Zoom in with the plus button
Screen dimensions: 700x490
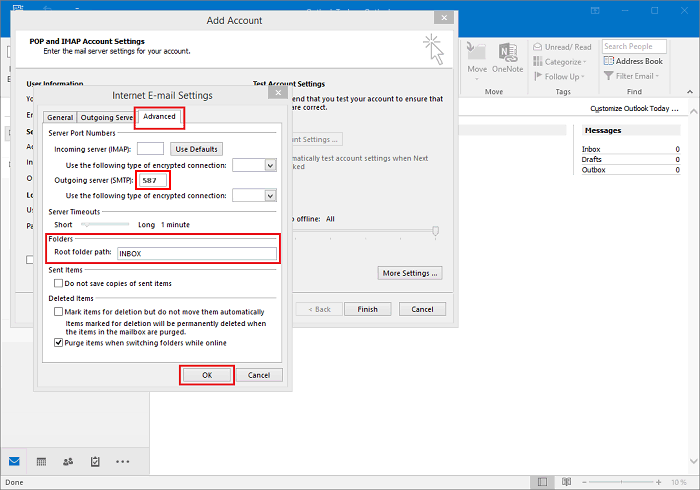pos(658,482)
